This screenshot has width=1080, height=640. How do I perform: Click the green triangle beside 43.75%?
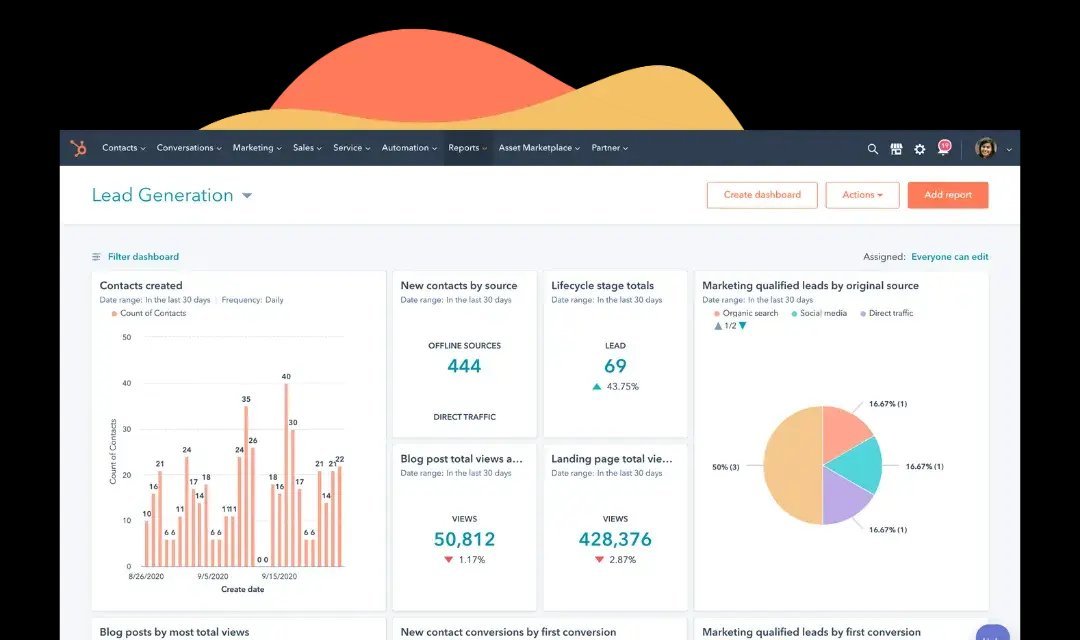point(596,386)
